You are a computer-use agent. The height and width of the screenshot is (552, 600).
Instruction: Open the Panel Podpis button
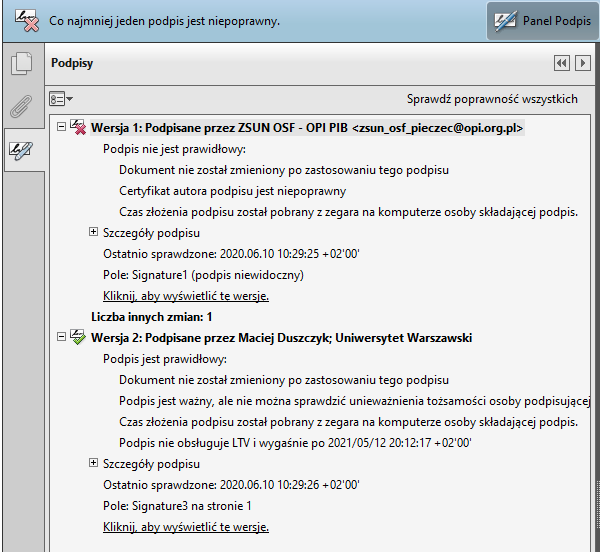click(542, 21)
